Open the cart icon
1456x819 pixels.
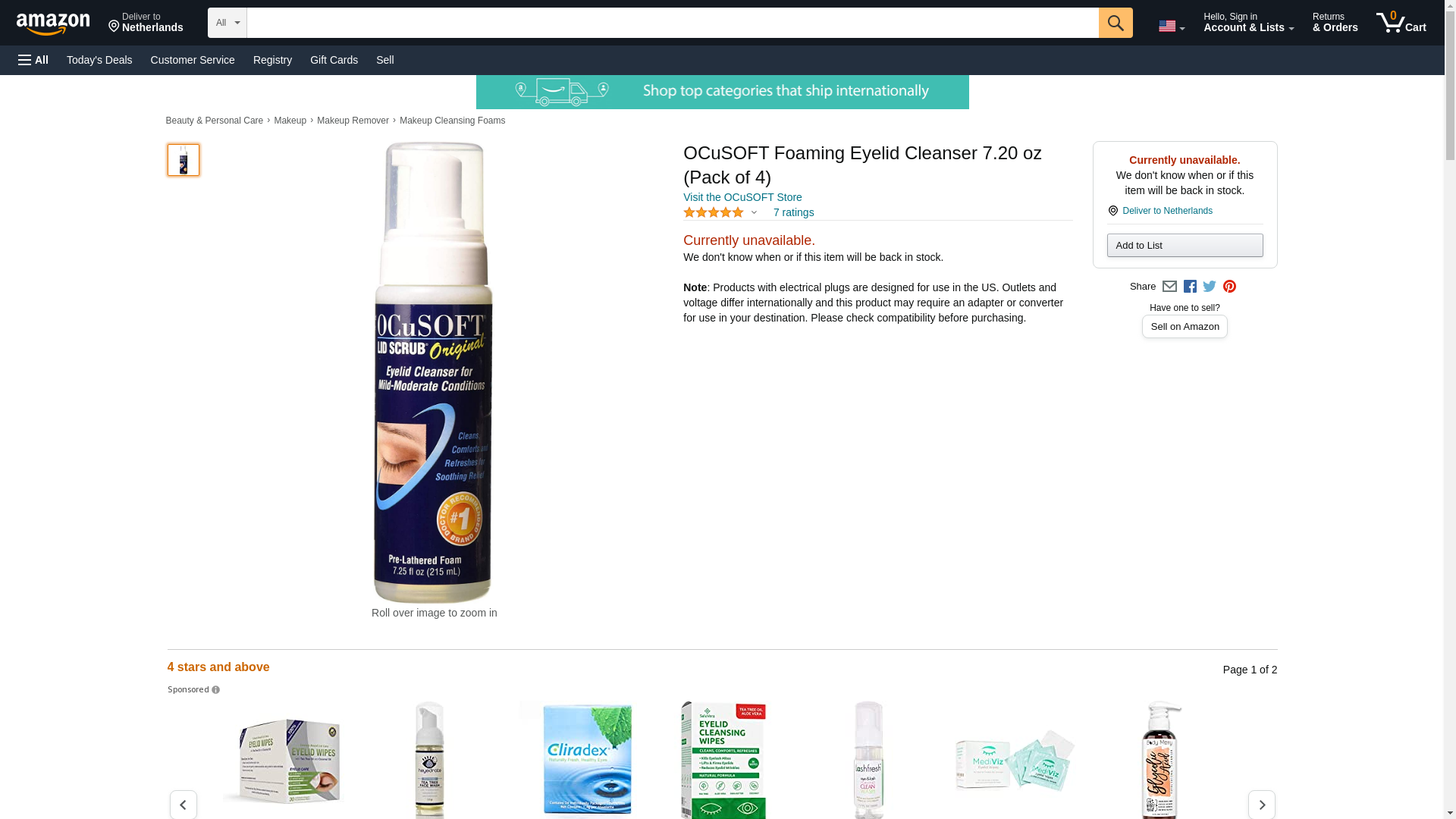pyautogui.click(x=1401, y=23)
